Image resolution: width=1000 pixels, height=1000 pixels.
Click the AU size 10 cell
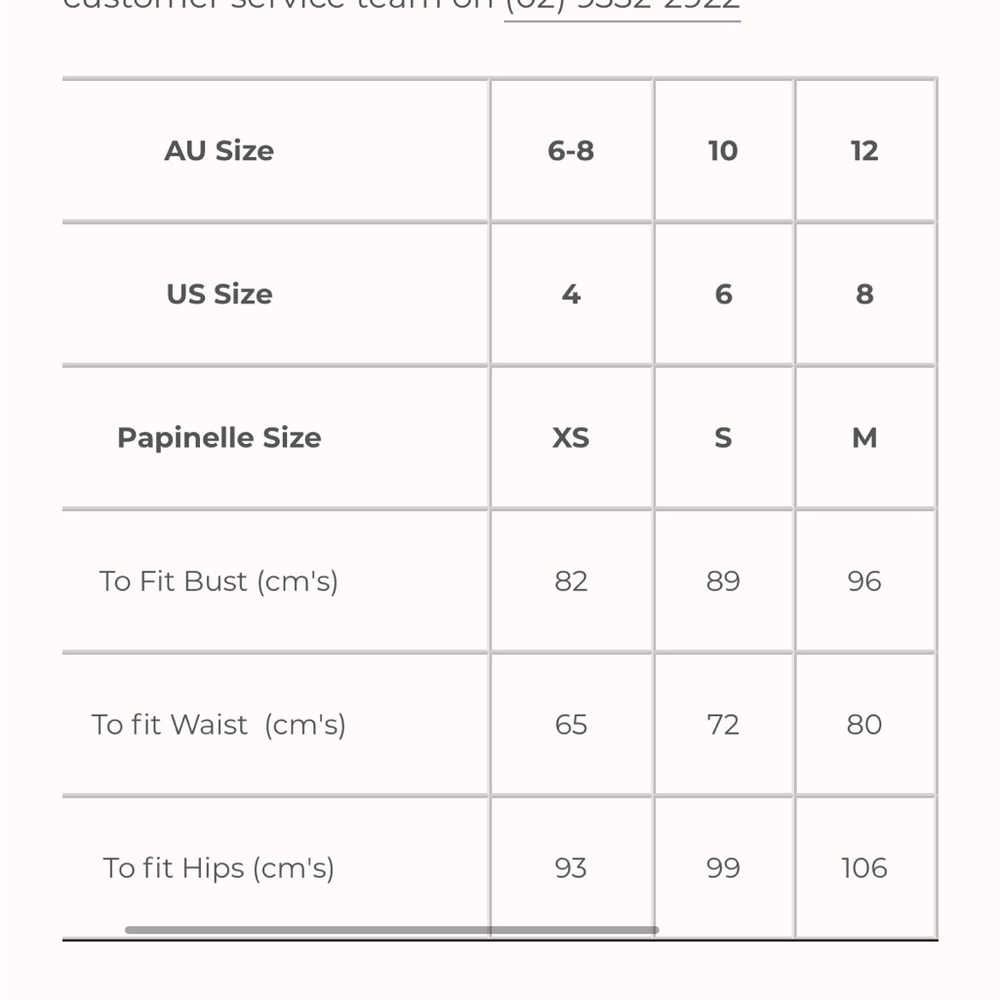[x=723, y=151]
